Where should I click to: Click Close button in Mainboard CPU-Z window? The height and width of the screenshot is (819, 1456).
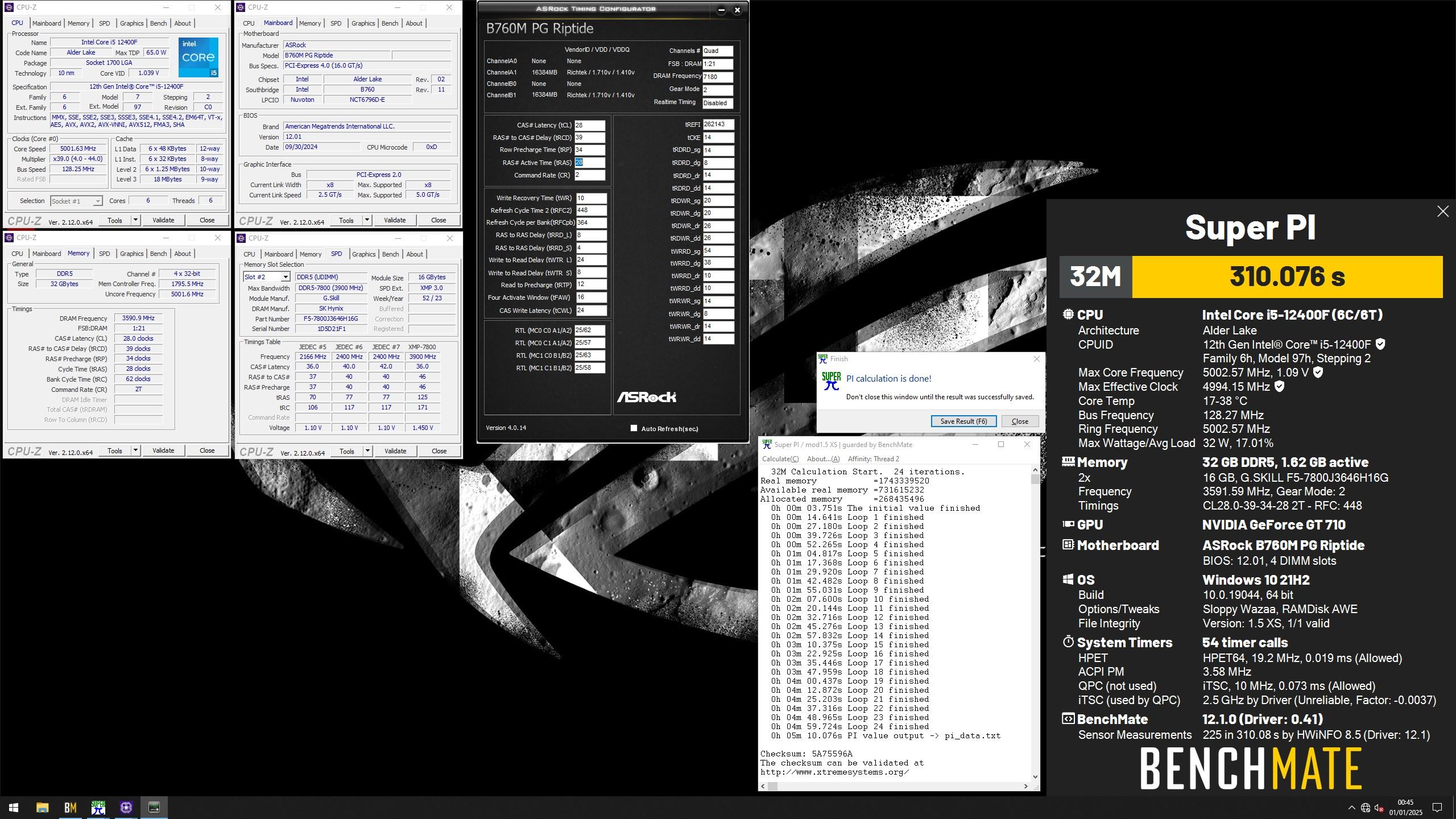(x=439, y=220)
